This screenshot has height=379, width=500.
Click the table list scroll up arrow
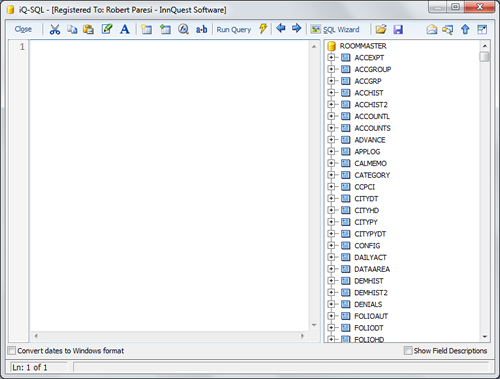[485, 46]
